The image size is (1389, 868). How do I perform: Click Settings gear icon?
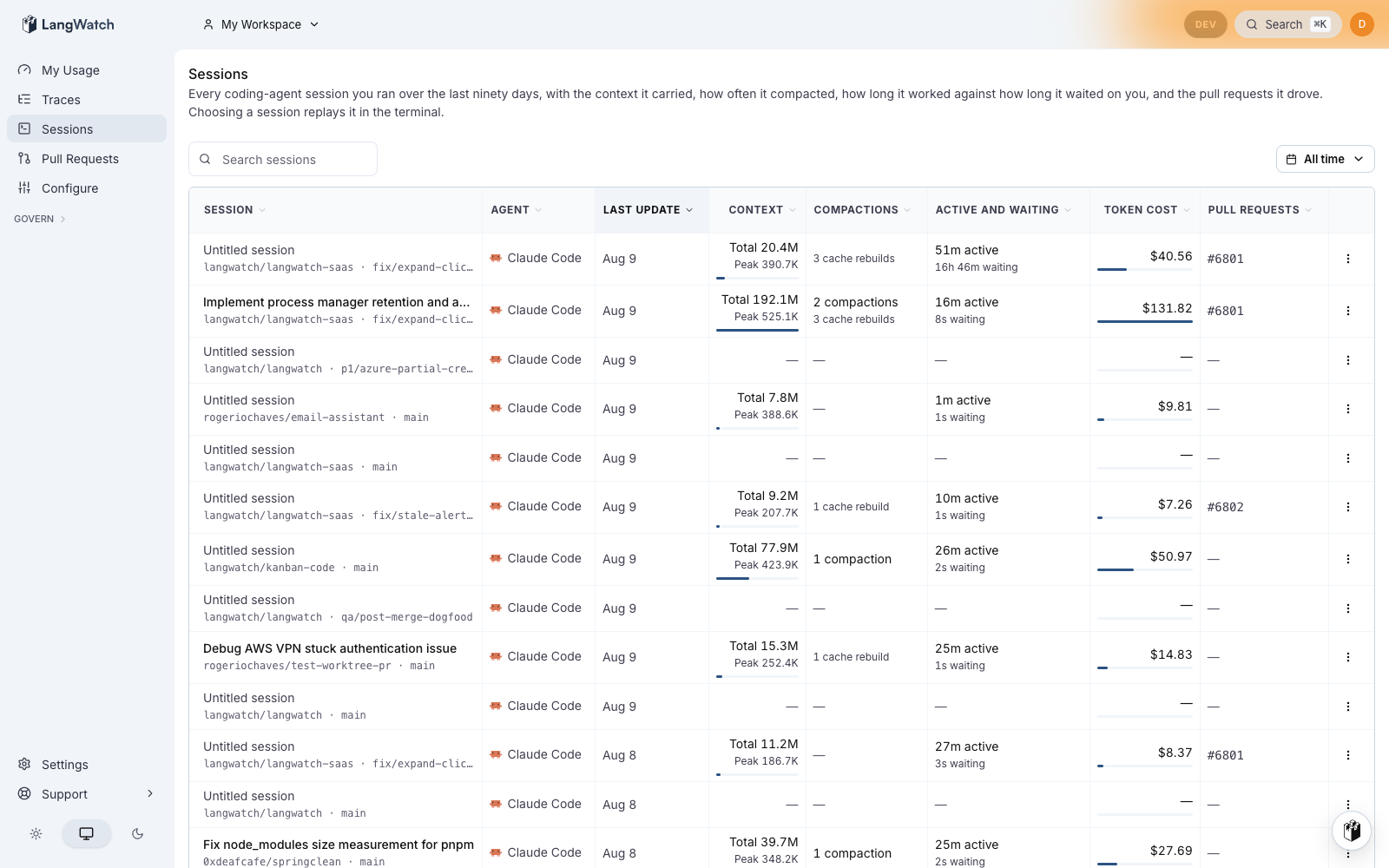click(24, 765)
